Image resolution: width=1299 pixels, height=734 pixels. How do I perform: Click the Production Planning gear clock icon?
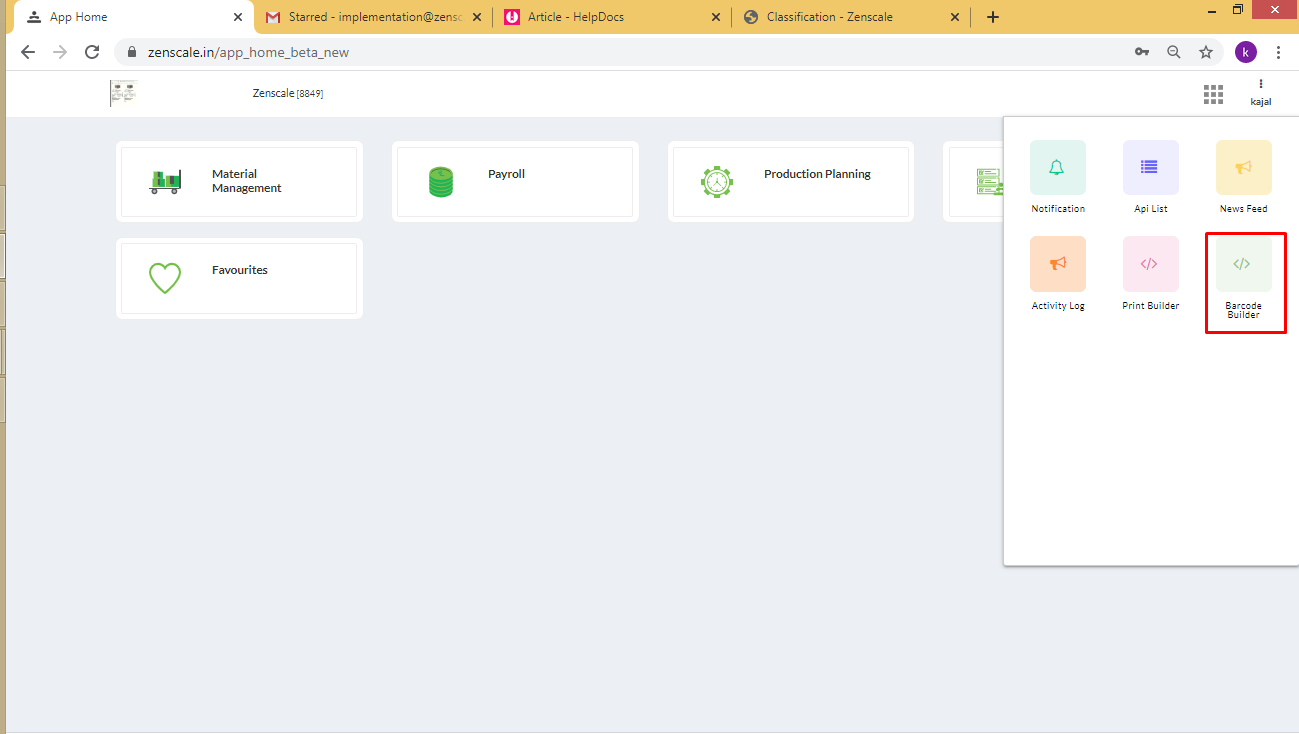pos(717,181)
